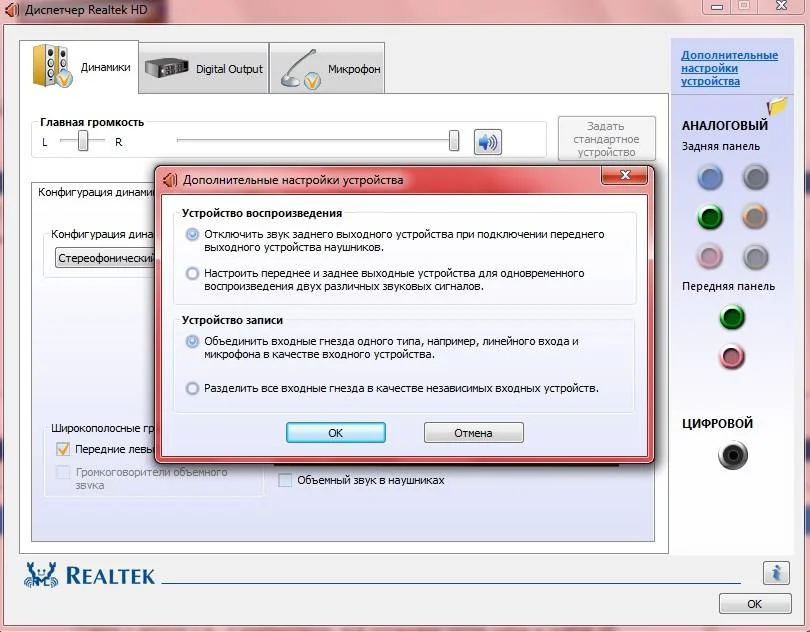Choose combine input jacks of same type
The image size is (810, 632).
tap(192, 341)
